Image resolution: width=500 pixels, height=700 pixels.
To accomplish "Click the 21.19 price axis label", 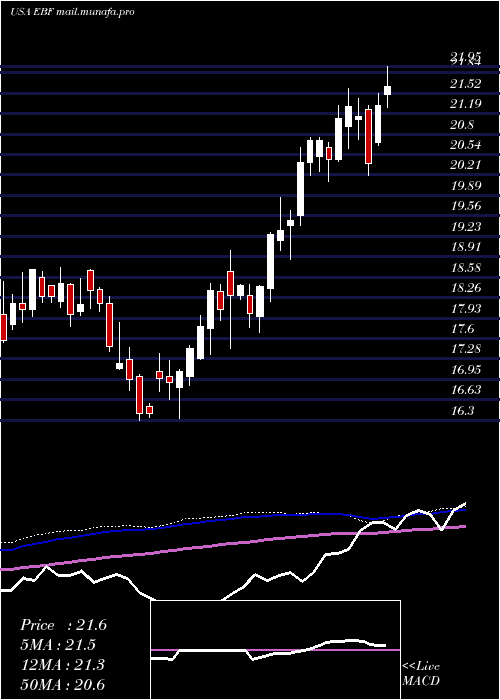I will click(466, 104).
